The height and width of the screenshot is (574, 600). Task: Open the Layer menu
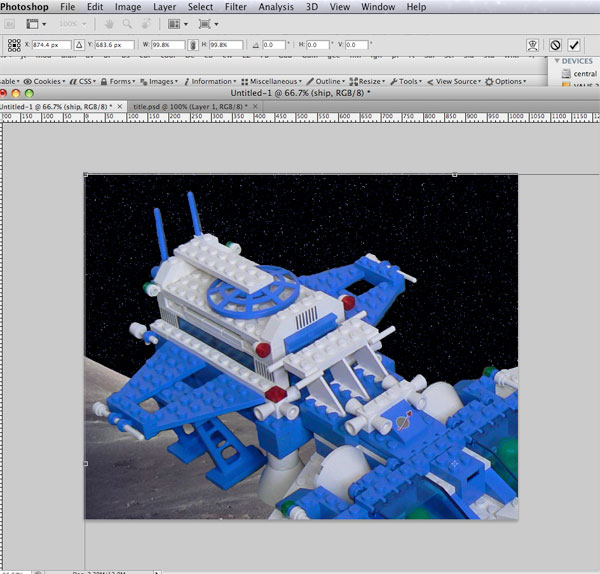pos(164,7)
